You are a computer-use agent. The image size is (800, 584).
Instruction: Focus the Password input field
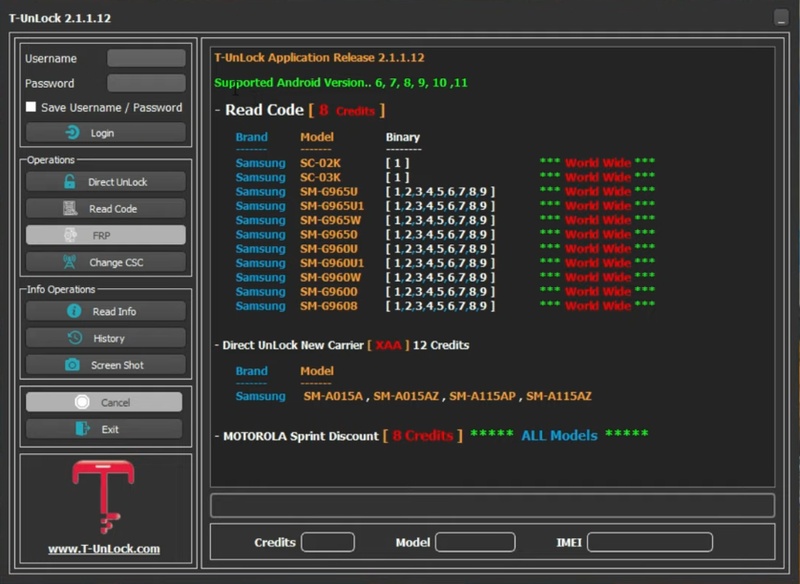(x=146, y=83)
